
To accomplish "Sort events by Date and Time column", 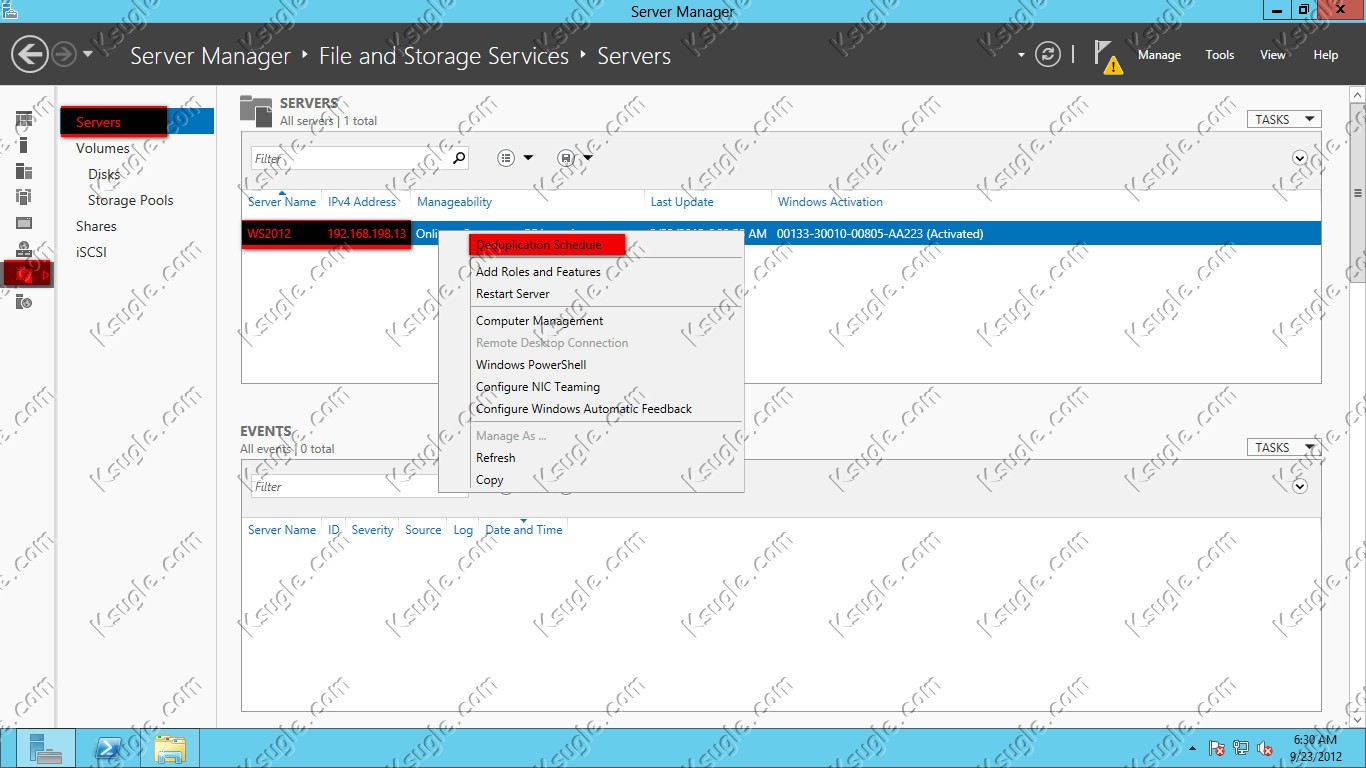I will 524,530.
